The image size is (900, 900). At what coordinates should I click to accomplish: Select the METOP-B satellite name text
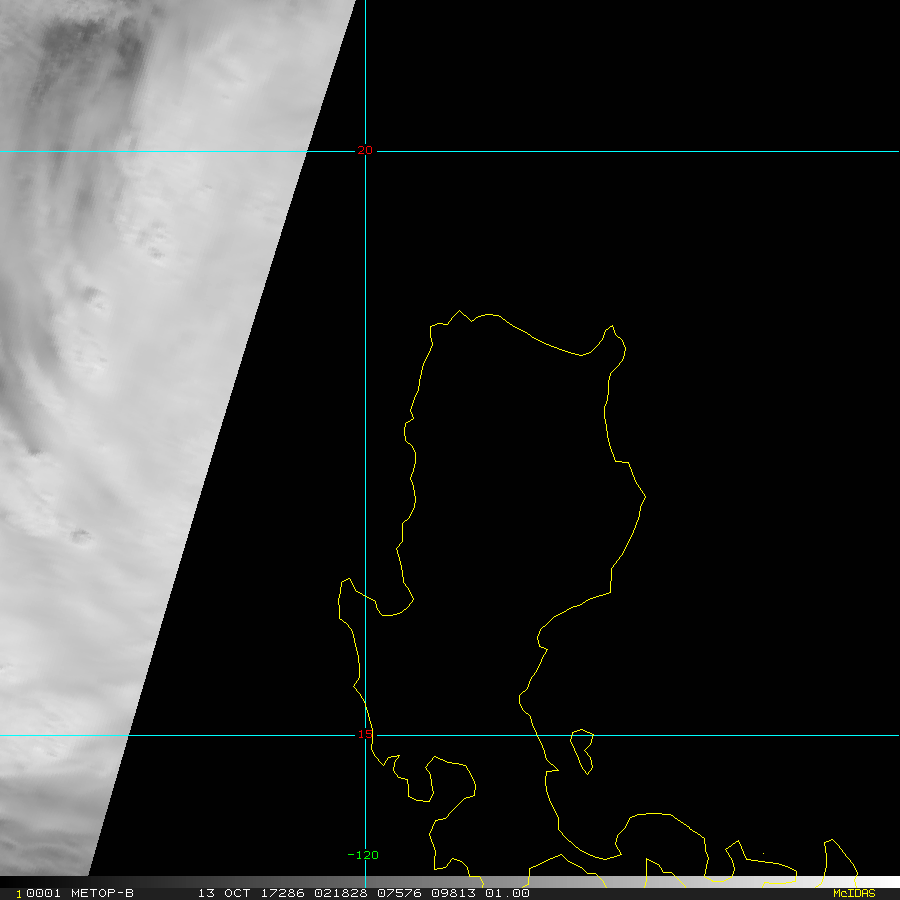102,893
